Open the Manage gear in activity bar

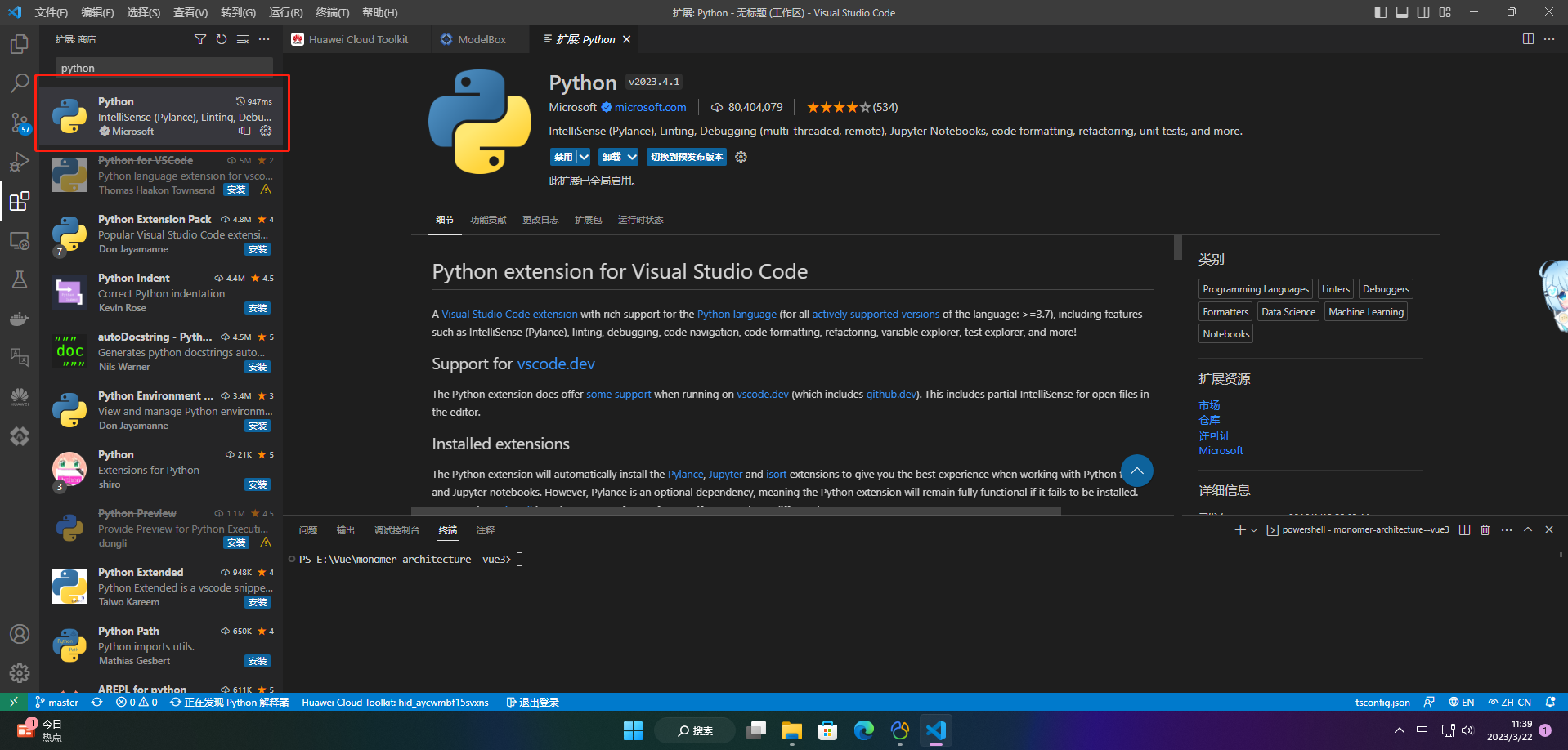(20, 673)
